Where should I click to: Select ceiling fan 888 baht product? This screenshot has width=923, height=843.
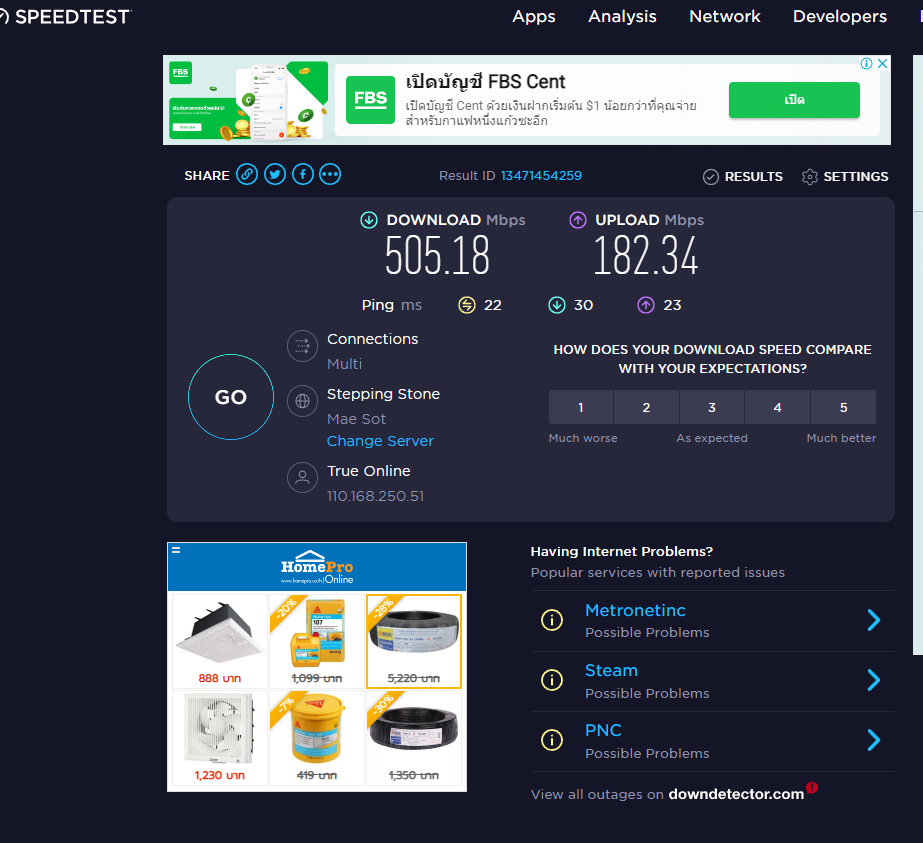[x=220, y=641]
